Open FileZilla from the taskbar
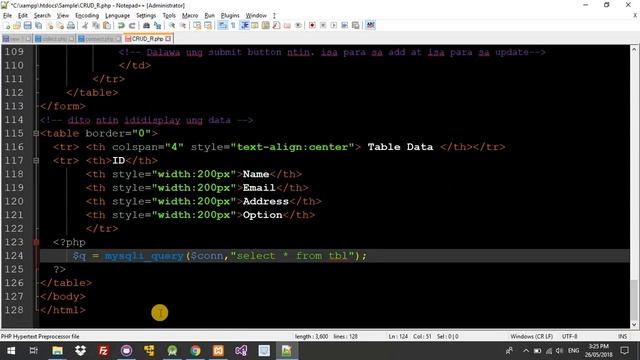This screenshot has height=360, width=640. tap(103, 351)
